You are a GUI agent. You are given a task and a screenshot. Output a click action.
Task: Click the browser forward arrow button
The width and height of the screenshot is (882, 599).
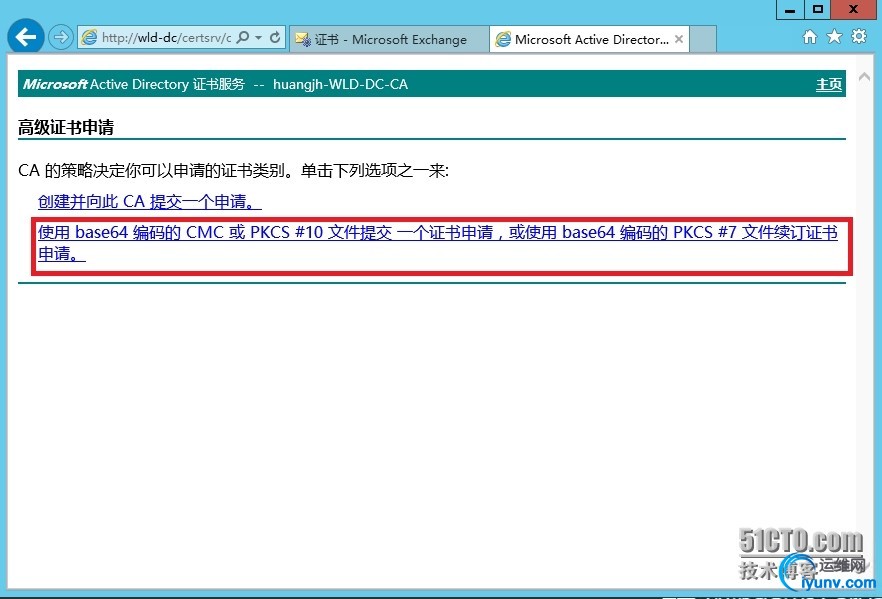[x=60, y=38]
